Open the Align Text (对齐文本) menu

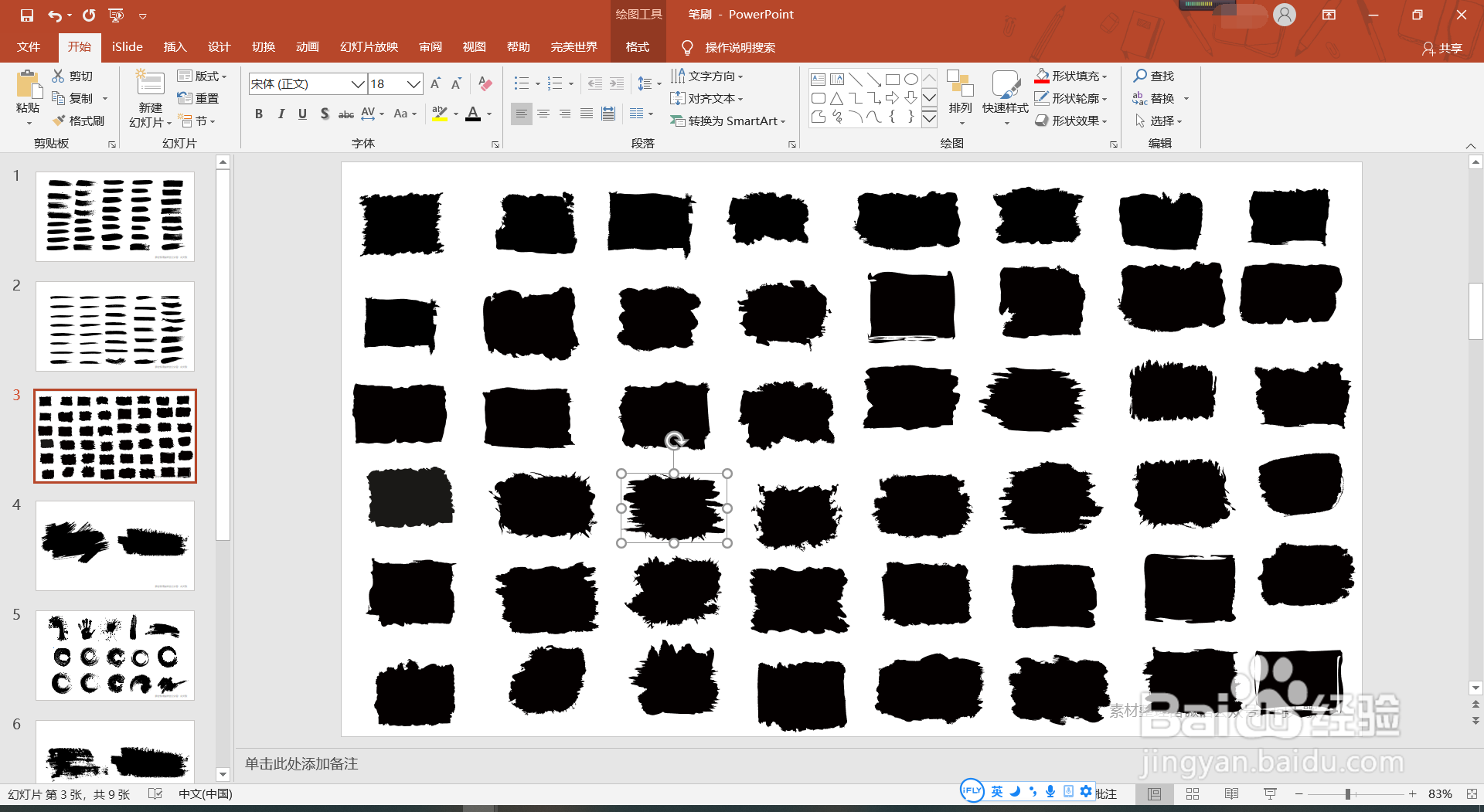click(706, 98)
